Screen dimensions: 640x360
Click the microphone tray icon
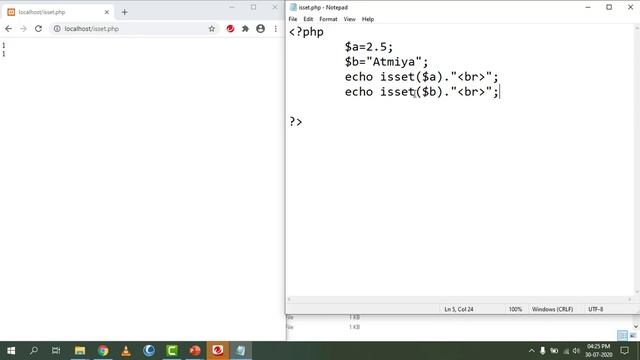point(542,351)
